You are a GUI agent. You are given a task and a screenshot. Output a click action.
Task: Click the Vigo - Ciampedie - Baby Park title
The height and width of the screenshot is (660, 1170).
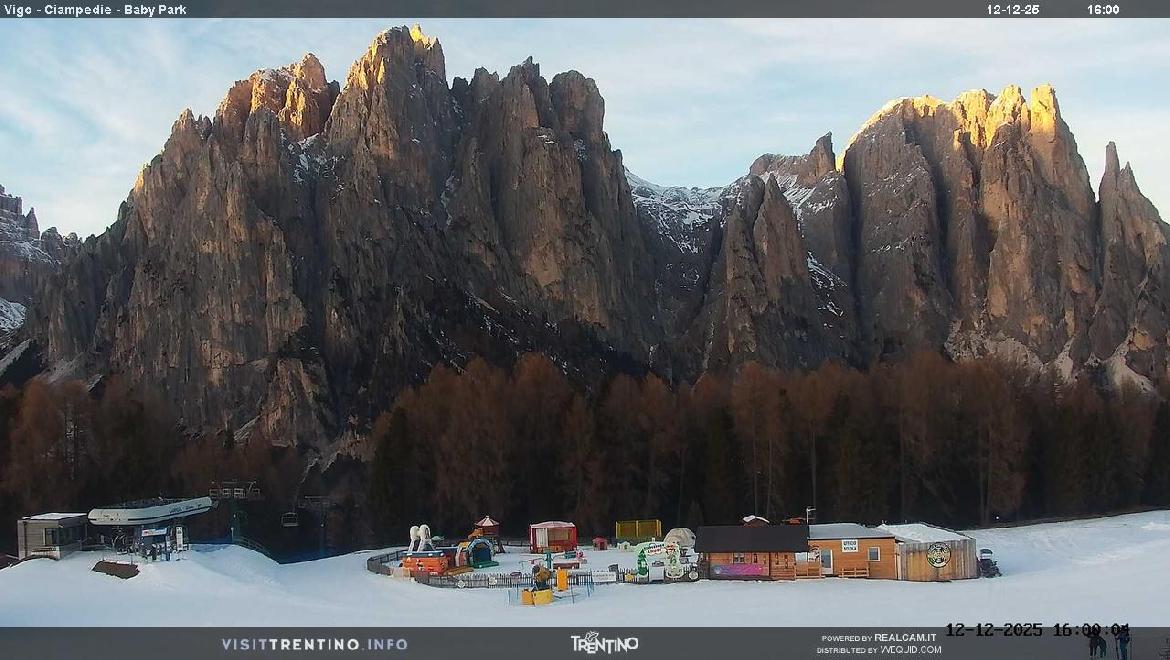coord(94,9)
